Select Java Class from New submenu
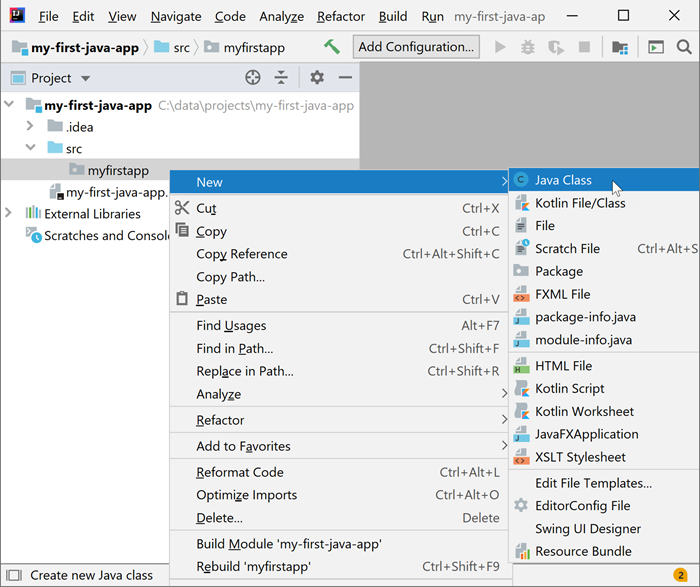This screenshot has height=587, width=700. pos(563,180)
